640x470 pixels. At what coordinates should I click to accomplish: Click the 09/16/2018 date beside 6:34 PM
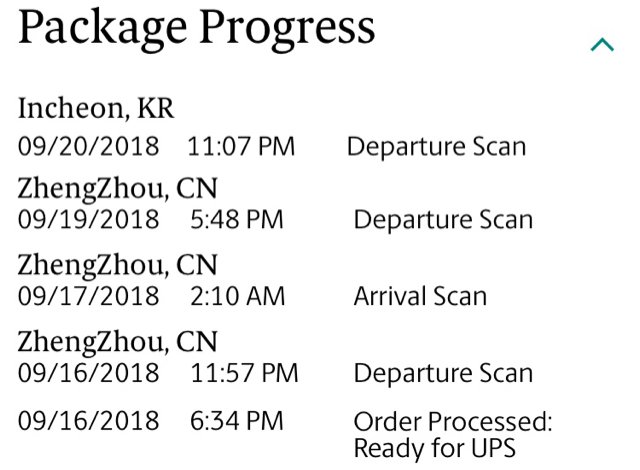88,421
